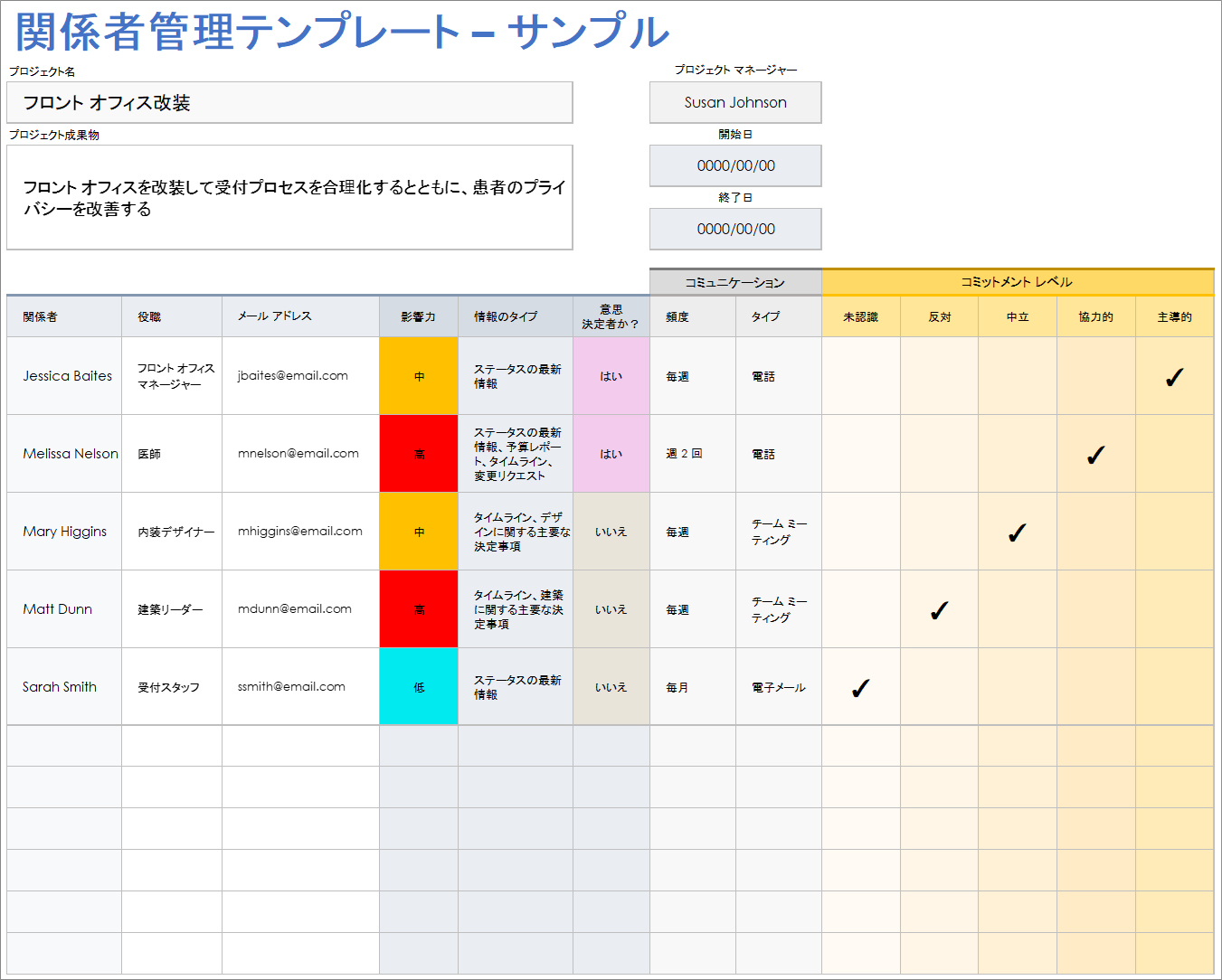The width and height of the screenshot is (1222, 980).
Task: Click the checkmark in Sarah Smith 未認識 cell
Action: point(860,688)
